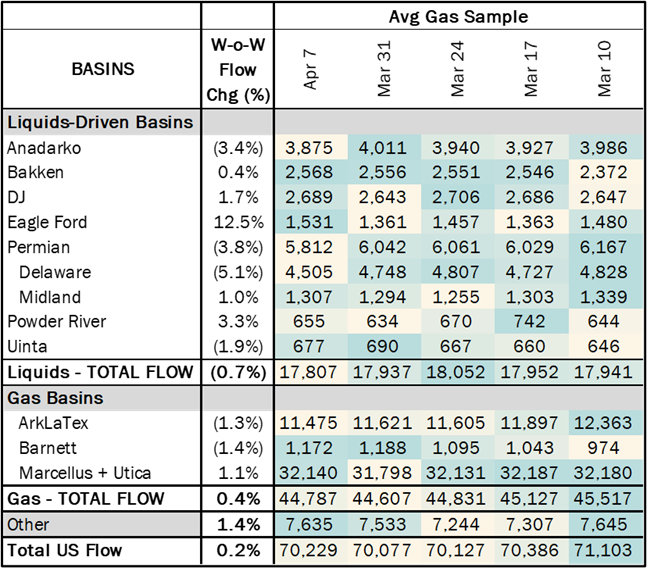Select Marcellus + Utica Mar 31 value '31,798'
Screen dimensions: 647x568
pos(382,473)
